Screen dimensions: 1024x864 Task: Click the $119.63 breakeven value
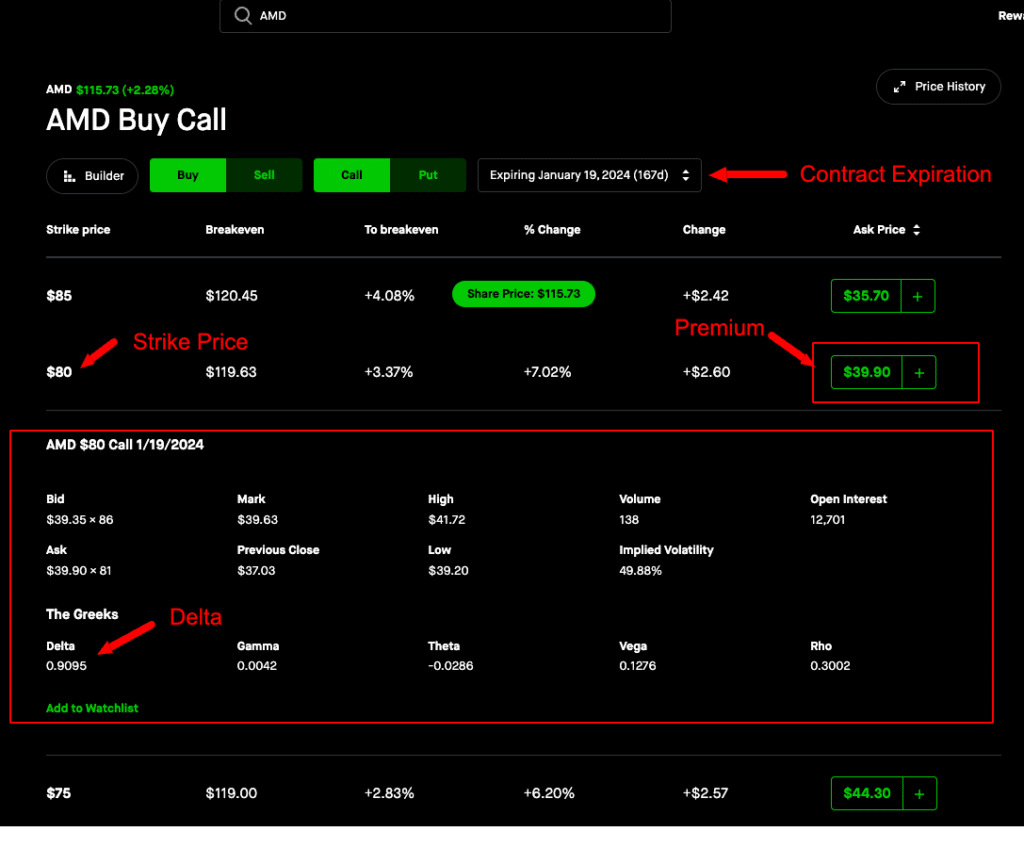231,372
